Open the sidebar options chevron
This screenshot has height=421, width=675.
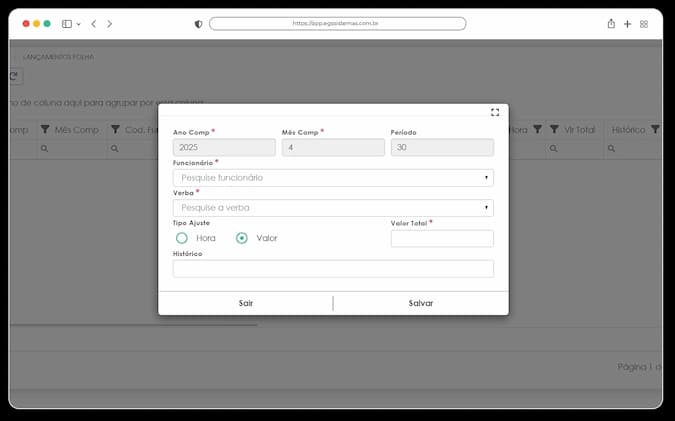(x=78, y=25)
